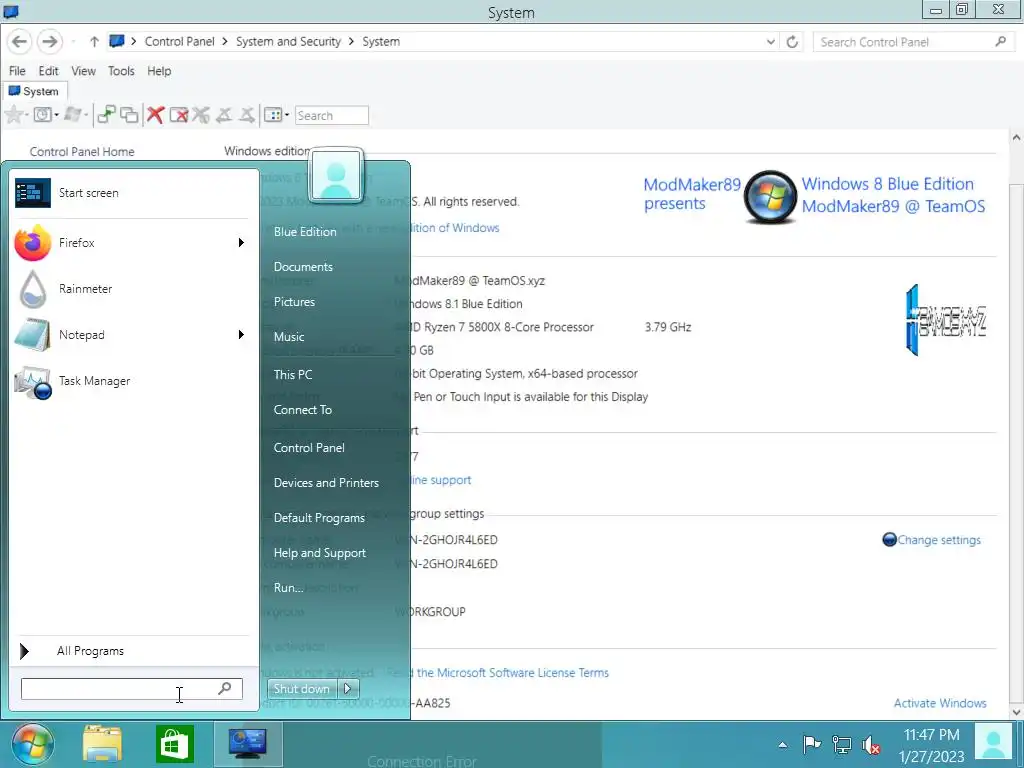Click System and Security in breadcrumb

point(288,42)
